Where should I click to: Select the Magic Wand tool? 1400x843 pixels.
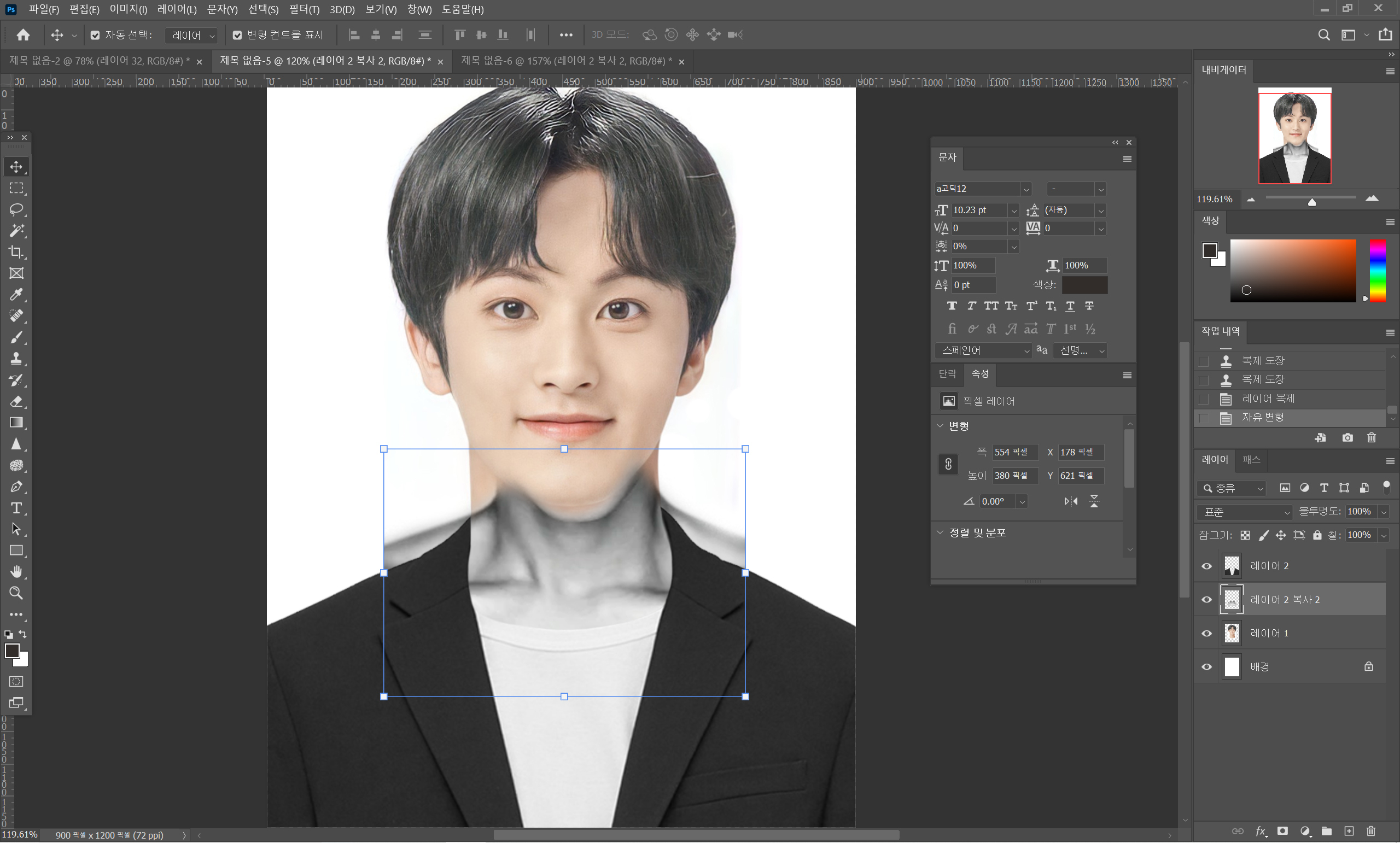[x=16, y=231]
